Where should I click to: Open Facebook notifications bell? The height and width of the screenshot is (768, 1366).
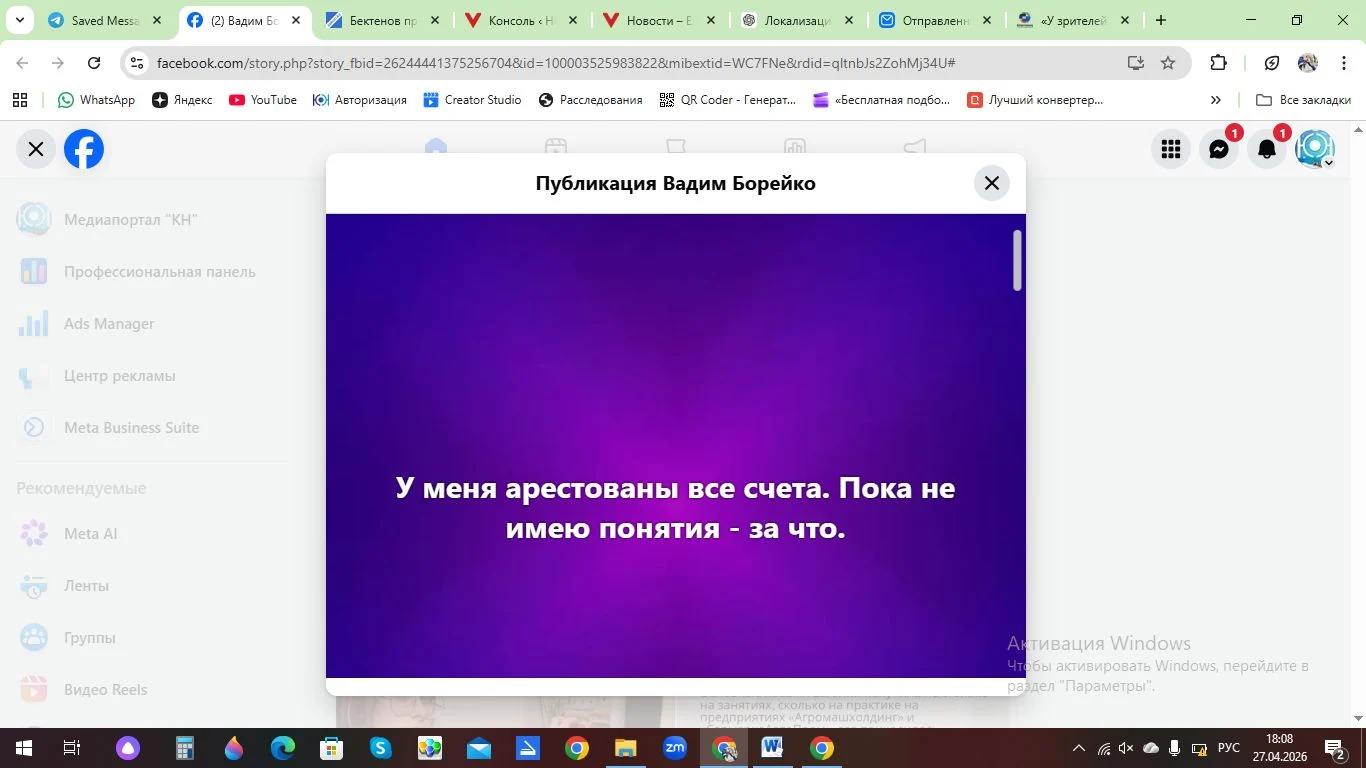pos(1266,150)
